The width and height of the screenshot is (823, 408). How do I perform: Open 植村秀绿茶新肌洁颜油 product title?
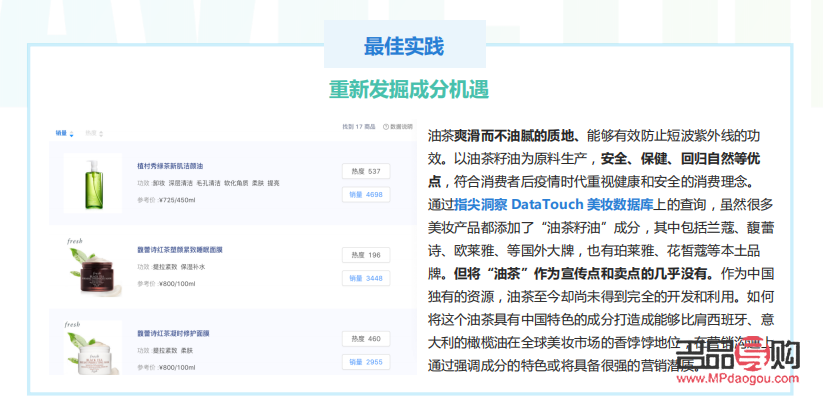click(170, 165)
